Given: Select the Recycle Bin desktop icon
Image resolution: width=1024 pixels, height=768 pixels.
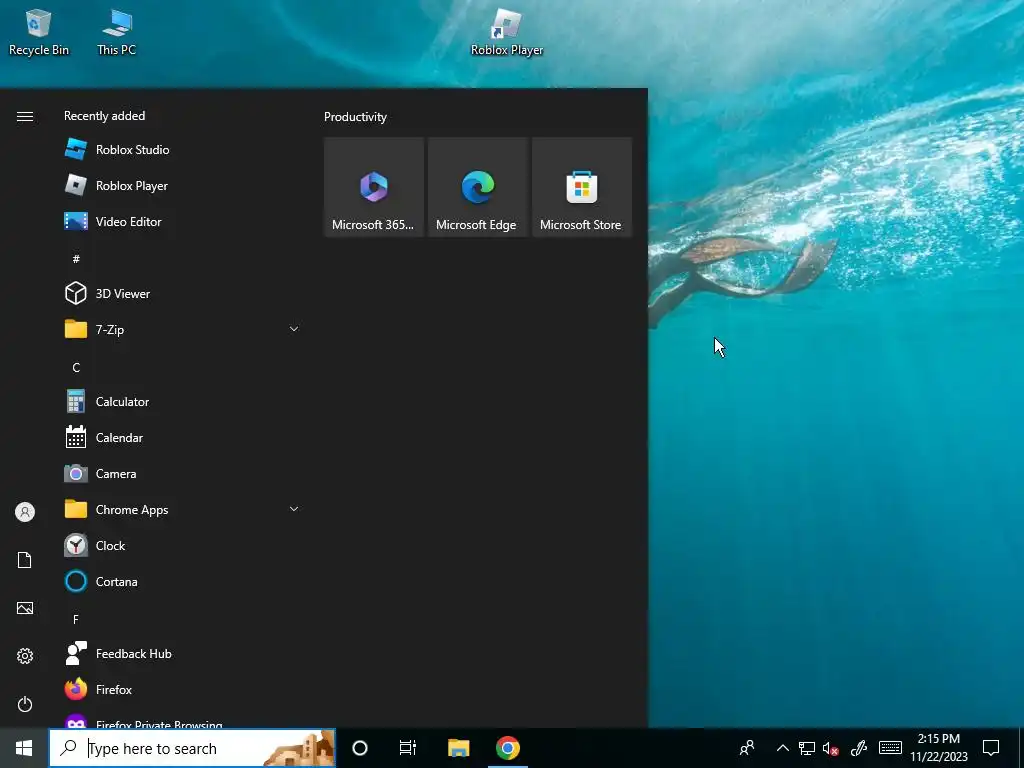Looking at the screenshot, I should pyautogui.click(x=39, y=33).
